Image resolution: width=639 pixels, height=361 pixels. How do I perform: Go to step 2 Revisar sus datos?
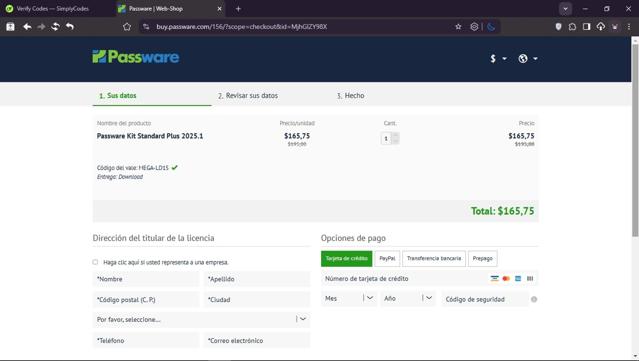tap(248, 96)
